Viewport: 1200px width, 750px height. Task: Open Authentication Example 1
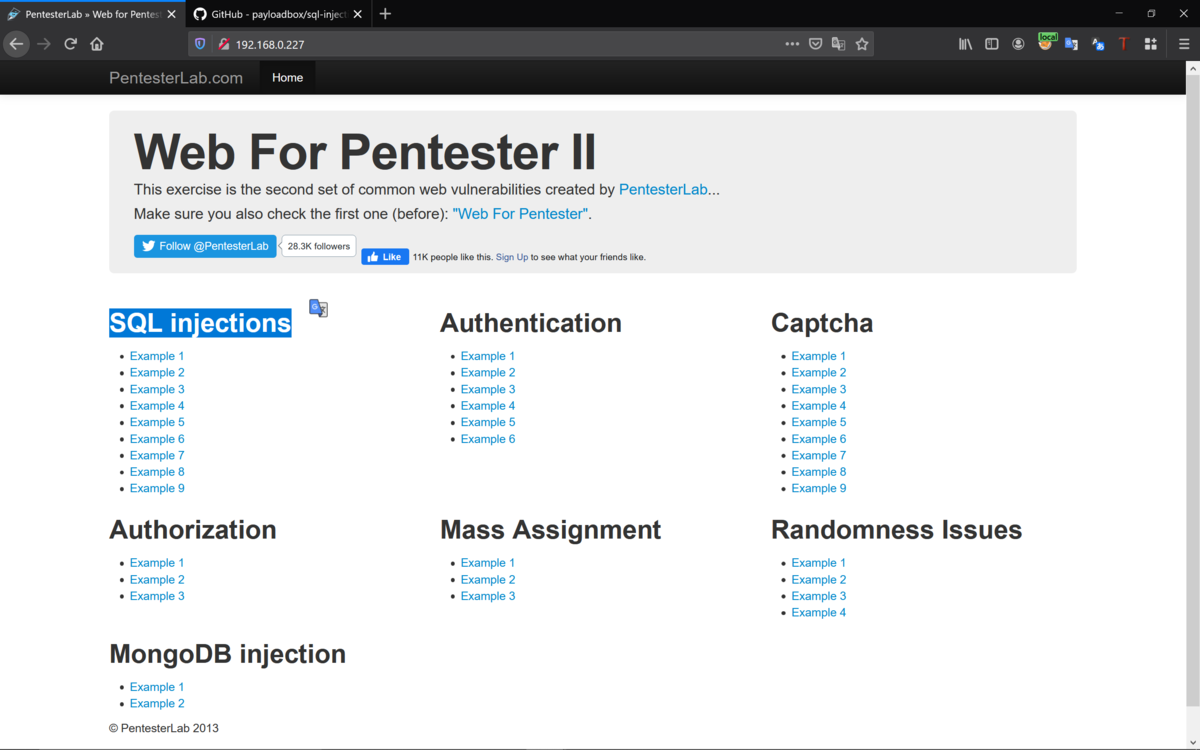point(488,356)
